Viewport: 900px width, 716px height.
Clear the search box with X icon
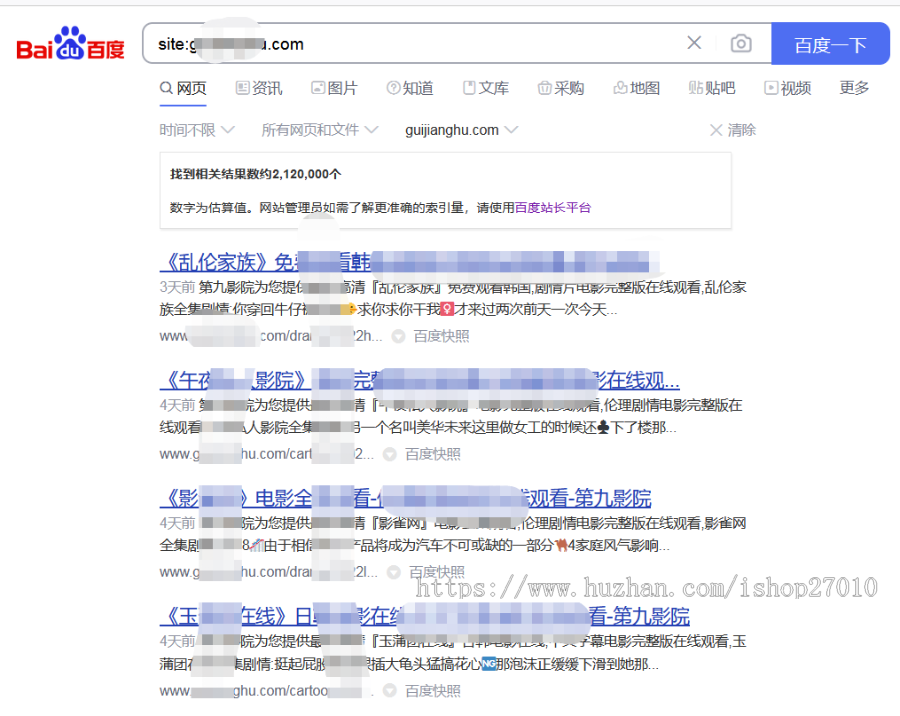[x=694, y=42]
